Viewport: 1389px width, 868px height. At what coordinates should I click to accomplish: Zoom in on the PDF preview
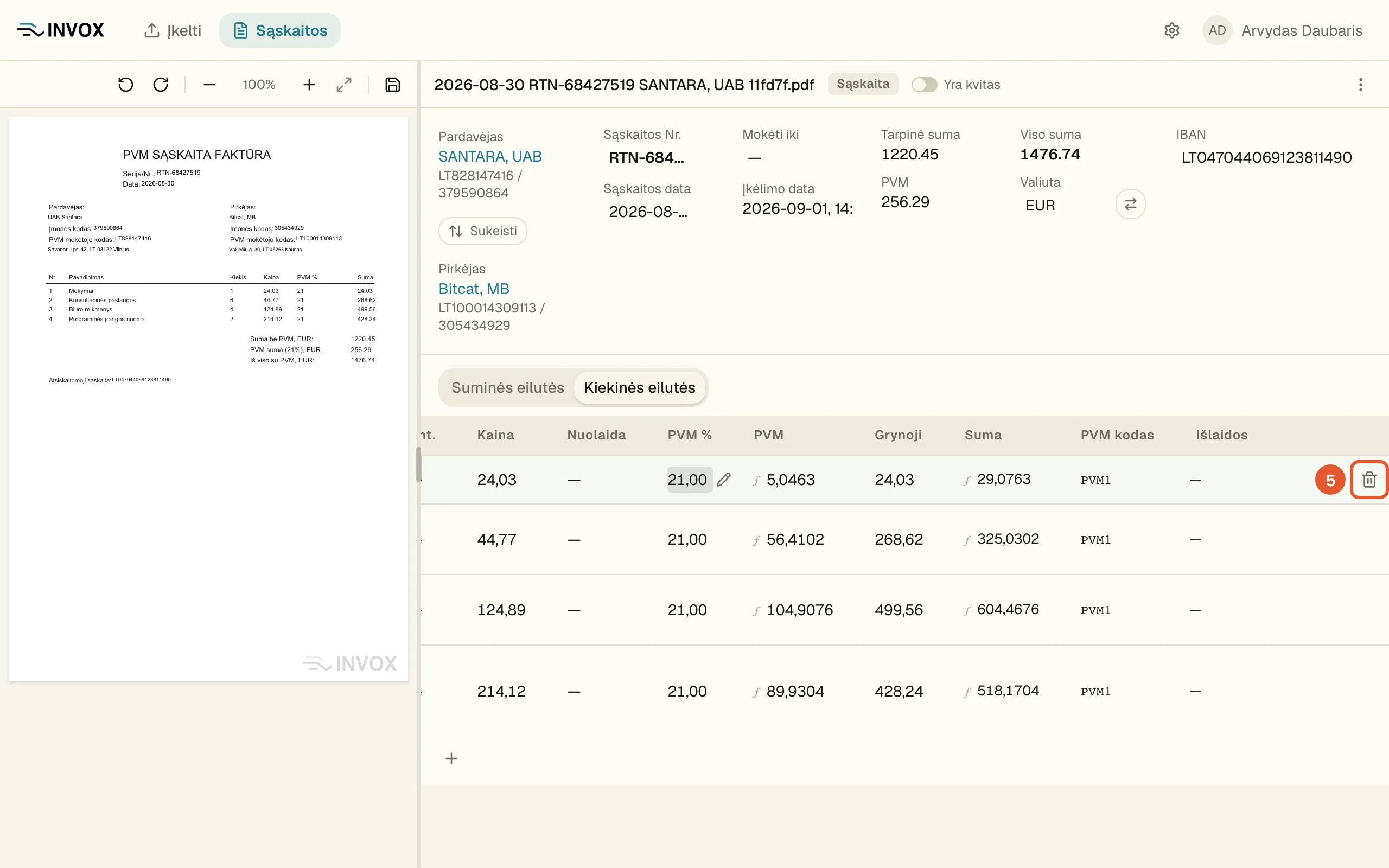coord(309,85)
